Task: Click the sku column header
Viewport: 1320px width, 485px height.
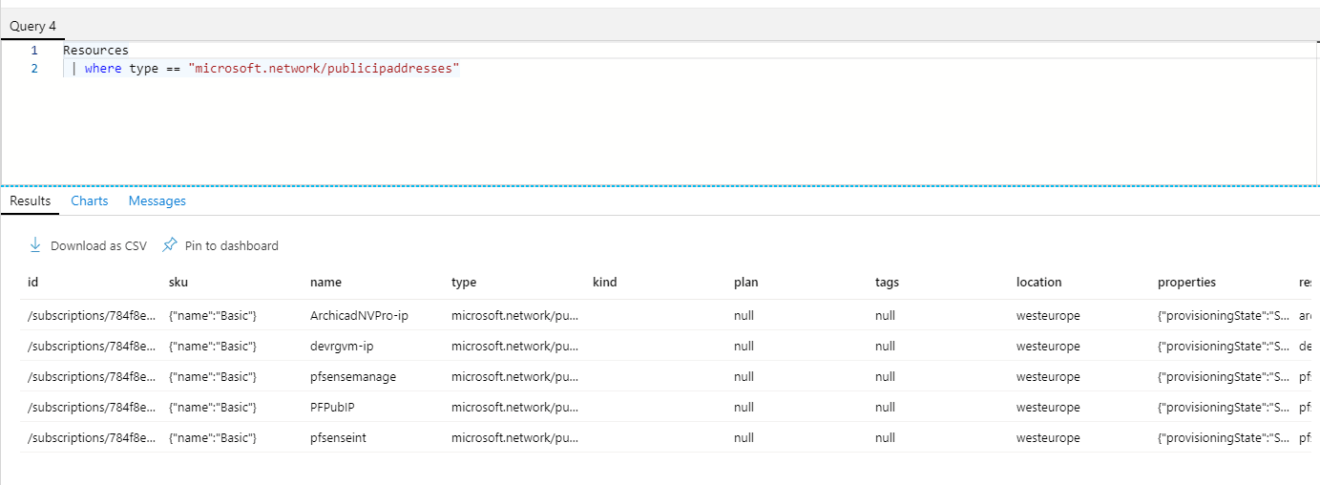Action: (x=178, y=282)
